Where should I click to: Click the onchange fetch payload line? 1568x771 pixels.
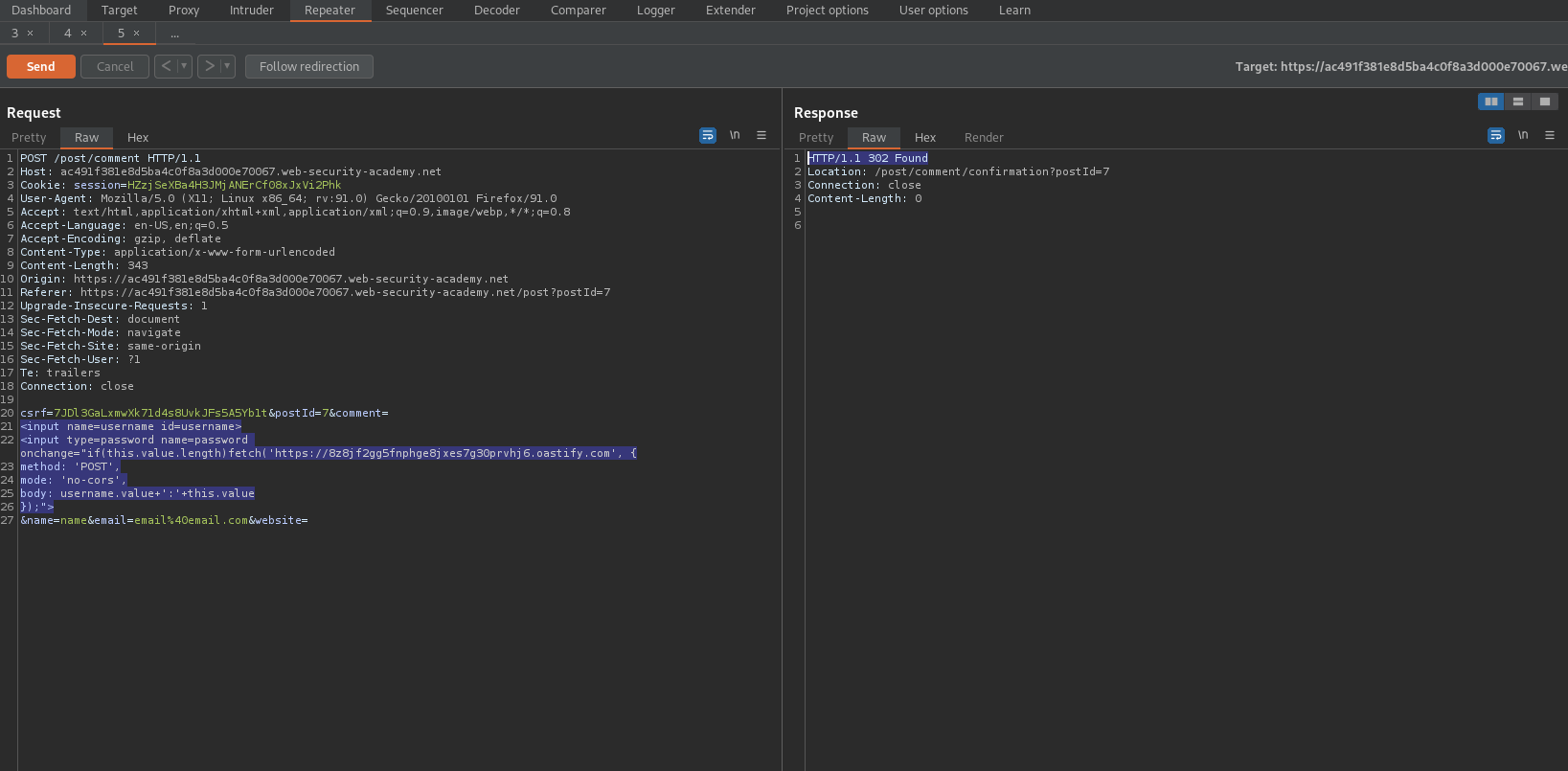(329, 453)
